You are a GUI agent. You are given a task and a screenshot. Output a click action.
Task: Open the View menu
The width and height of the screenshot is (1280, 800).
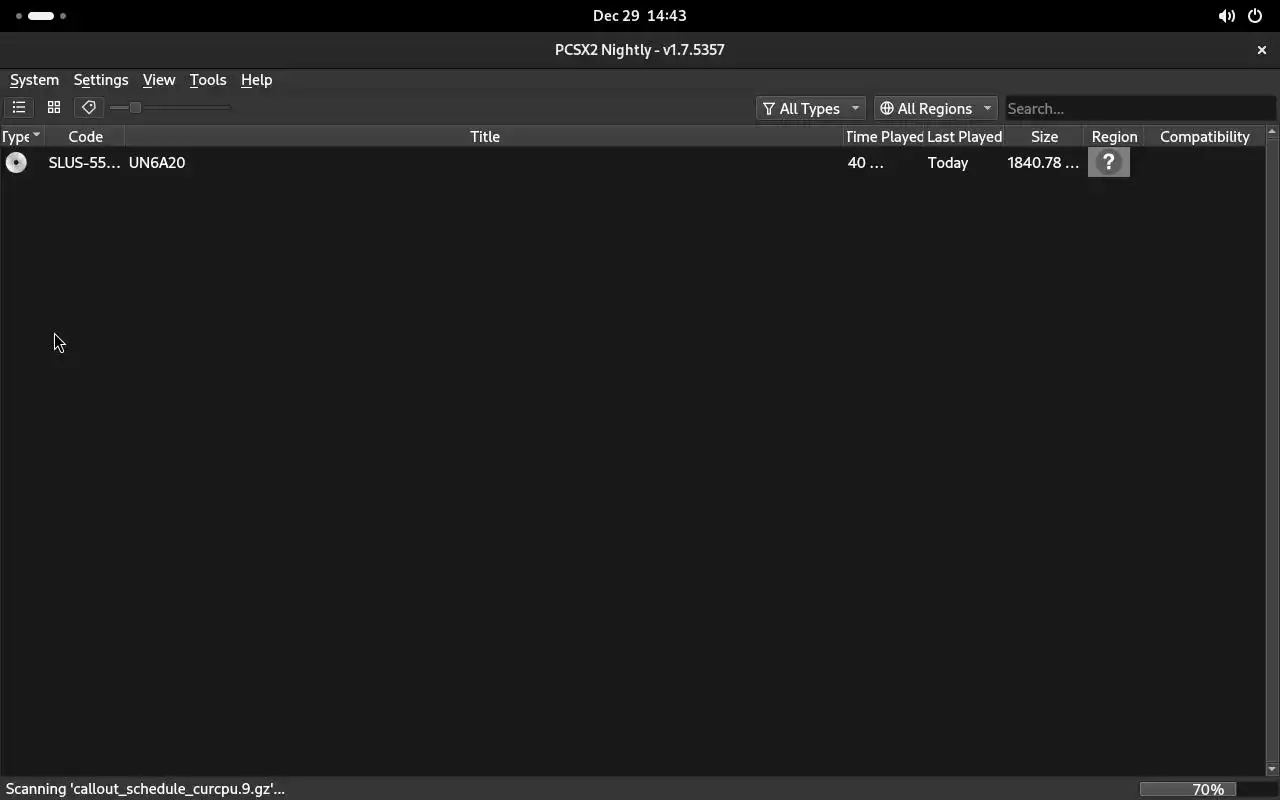pyautogui.click(x=159, y=80)
